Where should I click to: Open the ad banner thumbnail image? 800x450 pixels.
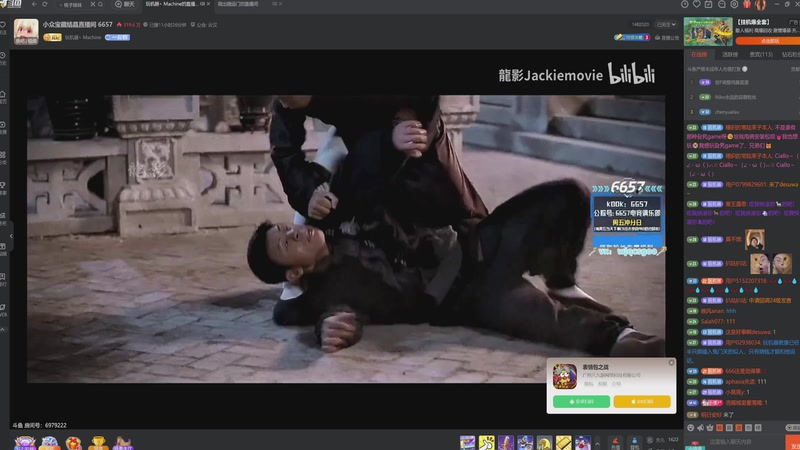pos(708,32)
